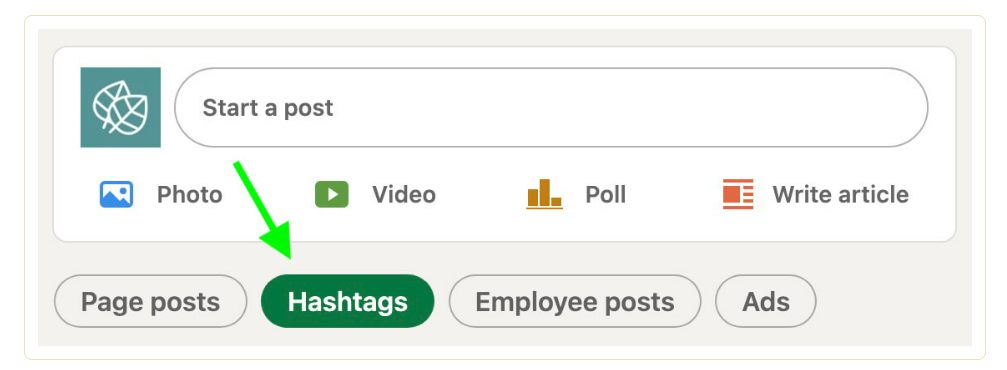Open the leaf company logo thumbnail
Image resolution: width=1007 pixels, height=370 pixels.
click(121, 107)
